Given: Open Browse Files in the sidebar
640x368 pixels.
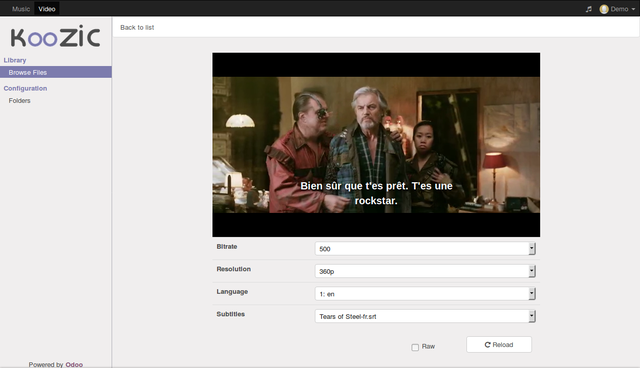Looking at the screenshot, I should [x=56, y=72].
